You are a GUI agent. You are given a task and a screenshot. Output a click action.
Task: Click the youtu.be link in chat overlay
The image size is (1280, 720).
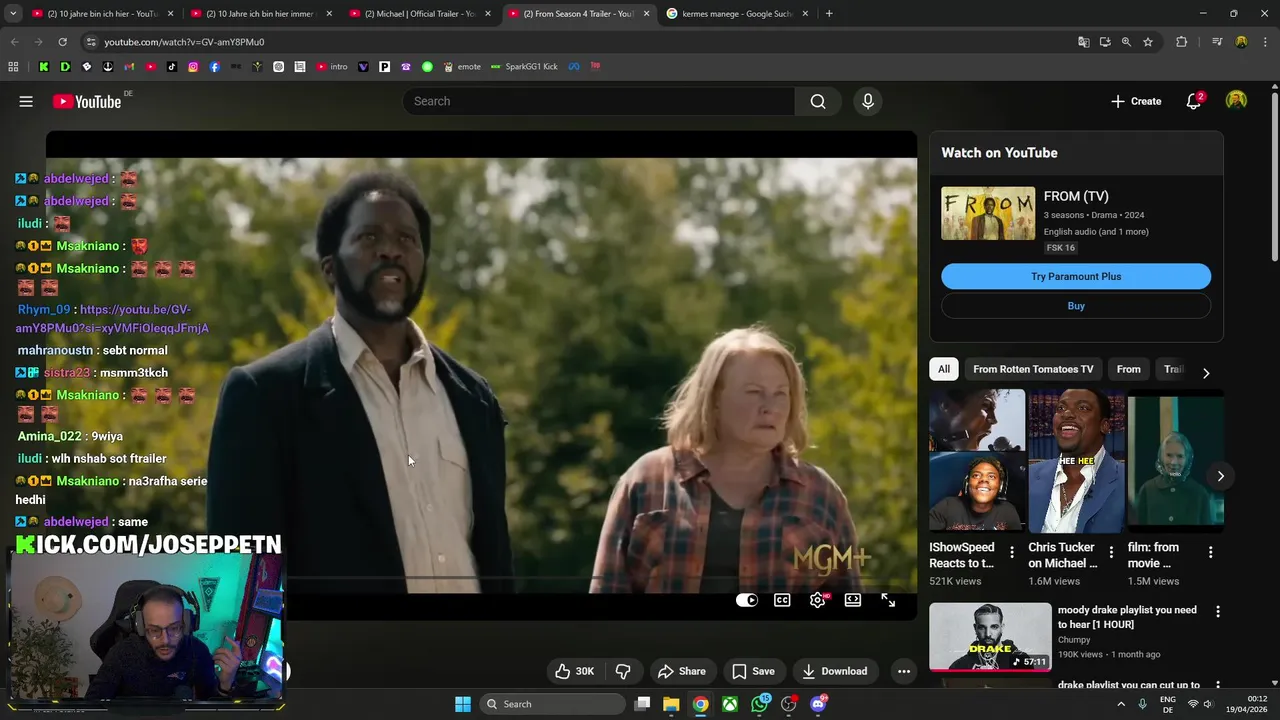(x=113, y=319)
